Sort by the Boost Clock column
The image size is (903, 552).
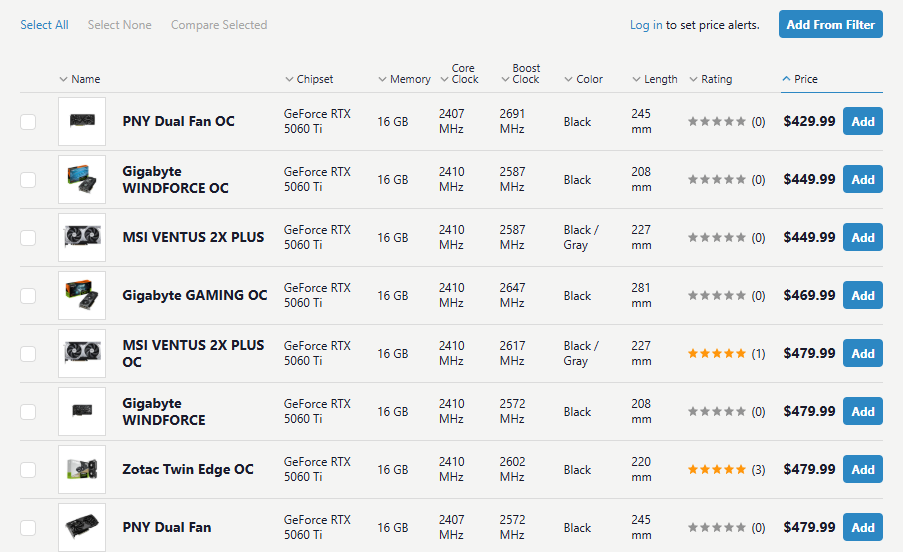pos(521,74)
